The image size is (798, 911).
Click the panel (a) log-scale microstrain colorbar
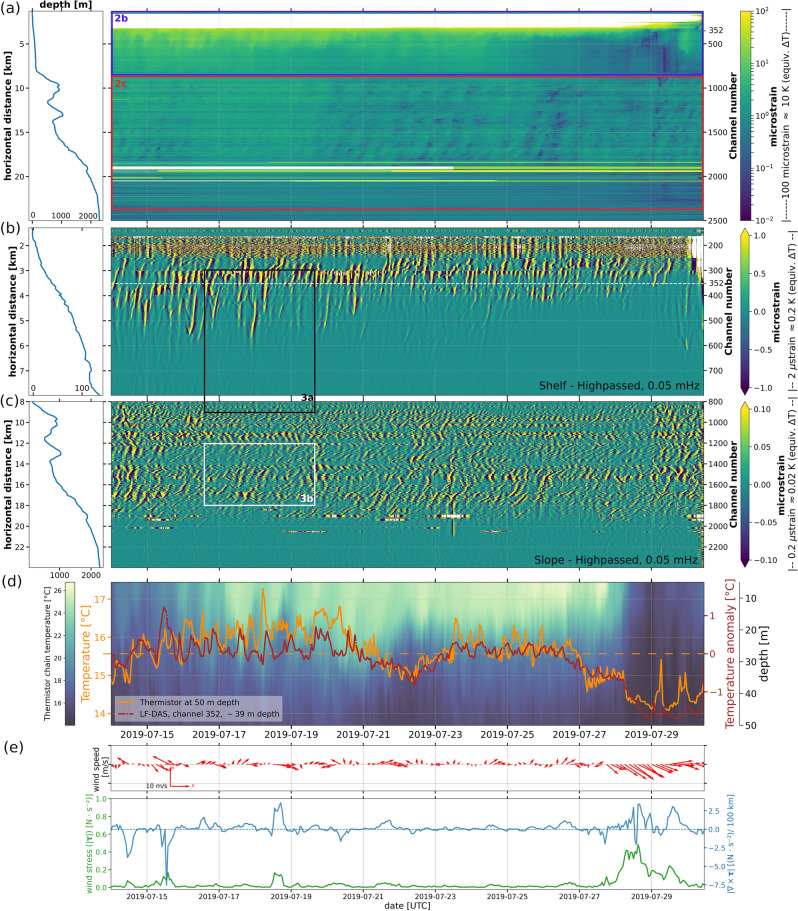pyautogui.click(x=746, y=115)
